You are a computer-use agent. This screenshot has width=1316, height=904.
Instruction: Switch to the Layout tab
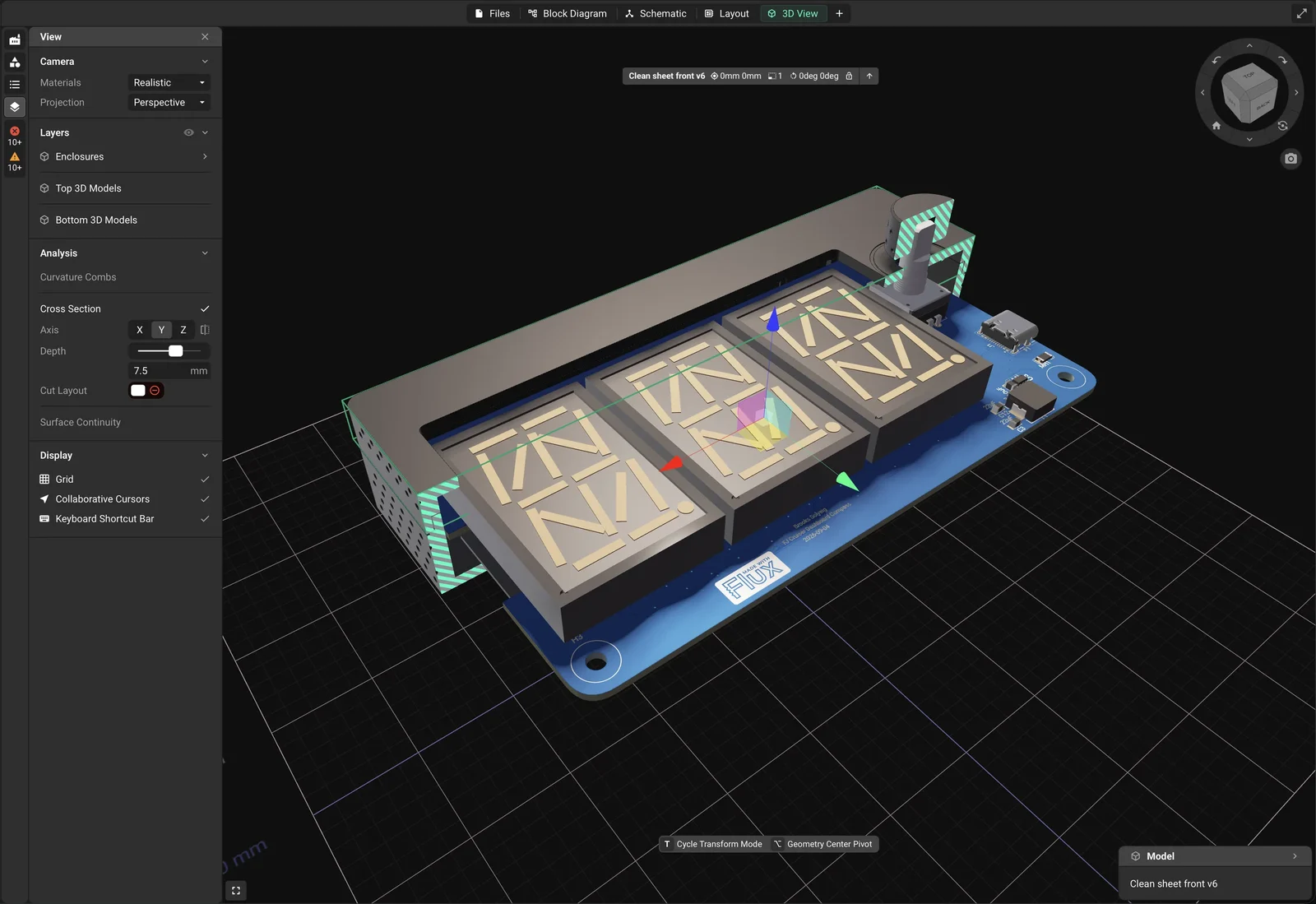tap(727, 13)
